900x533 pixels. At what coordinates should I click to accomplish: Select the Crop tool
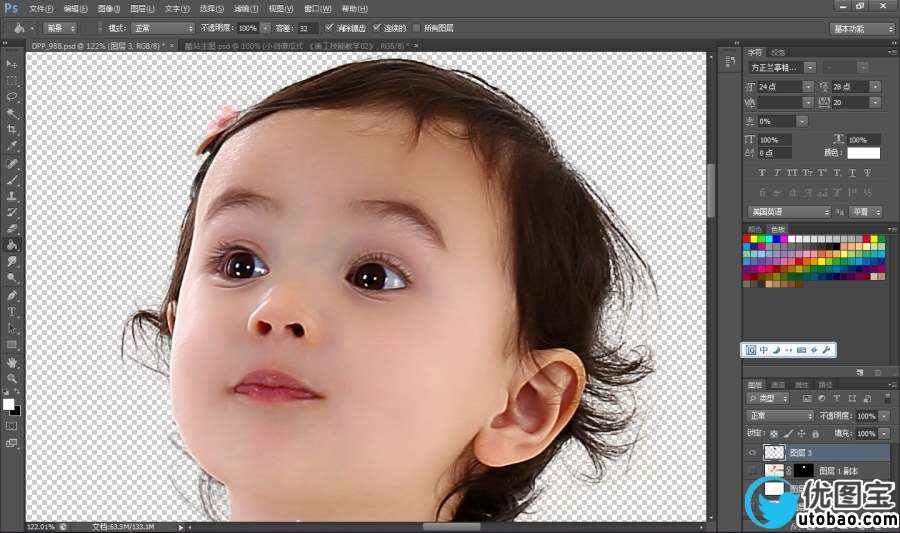click(x=11, y=130)
